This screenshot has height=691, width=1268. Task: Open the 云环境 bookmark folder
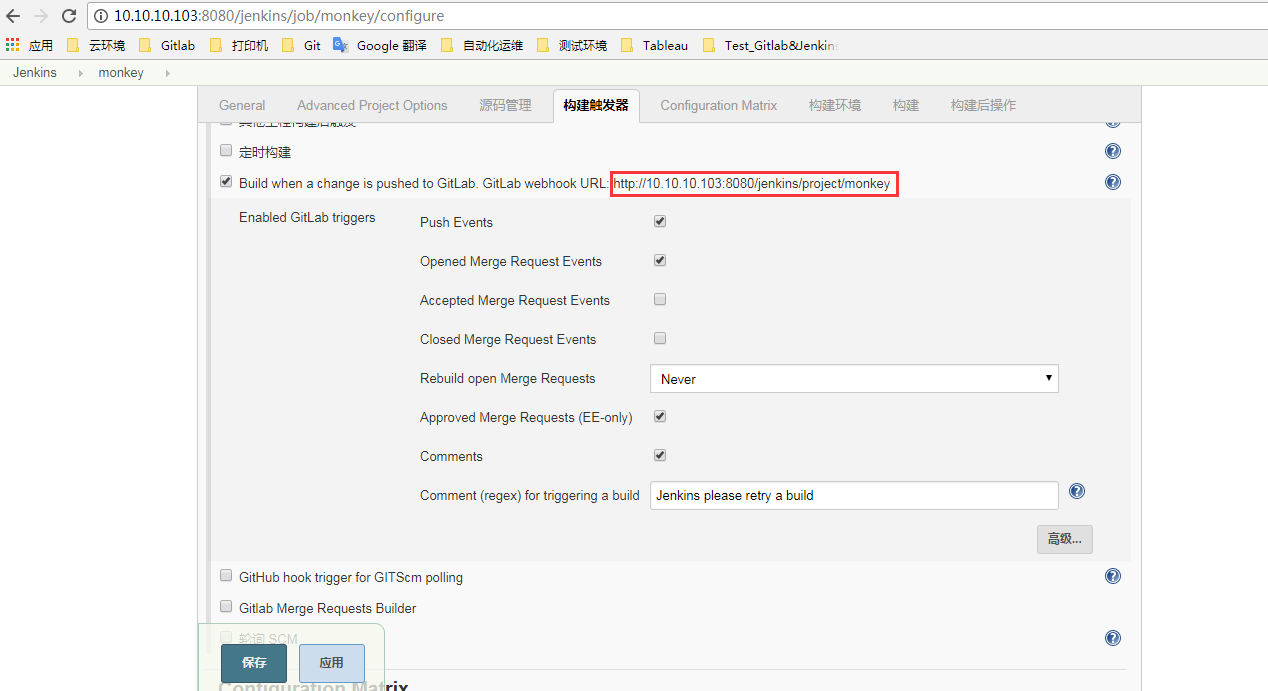pyautogui.click(x=96, y=45)
